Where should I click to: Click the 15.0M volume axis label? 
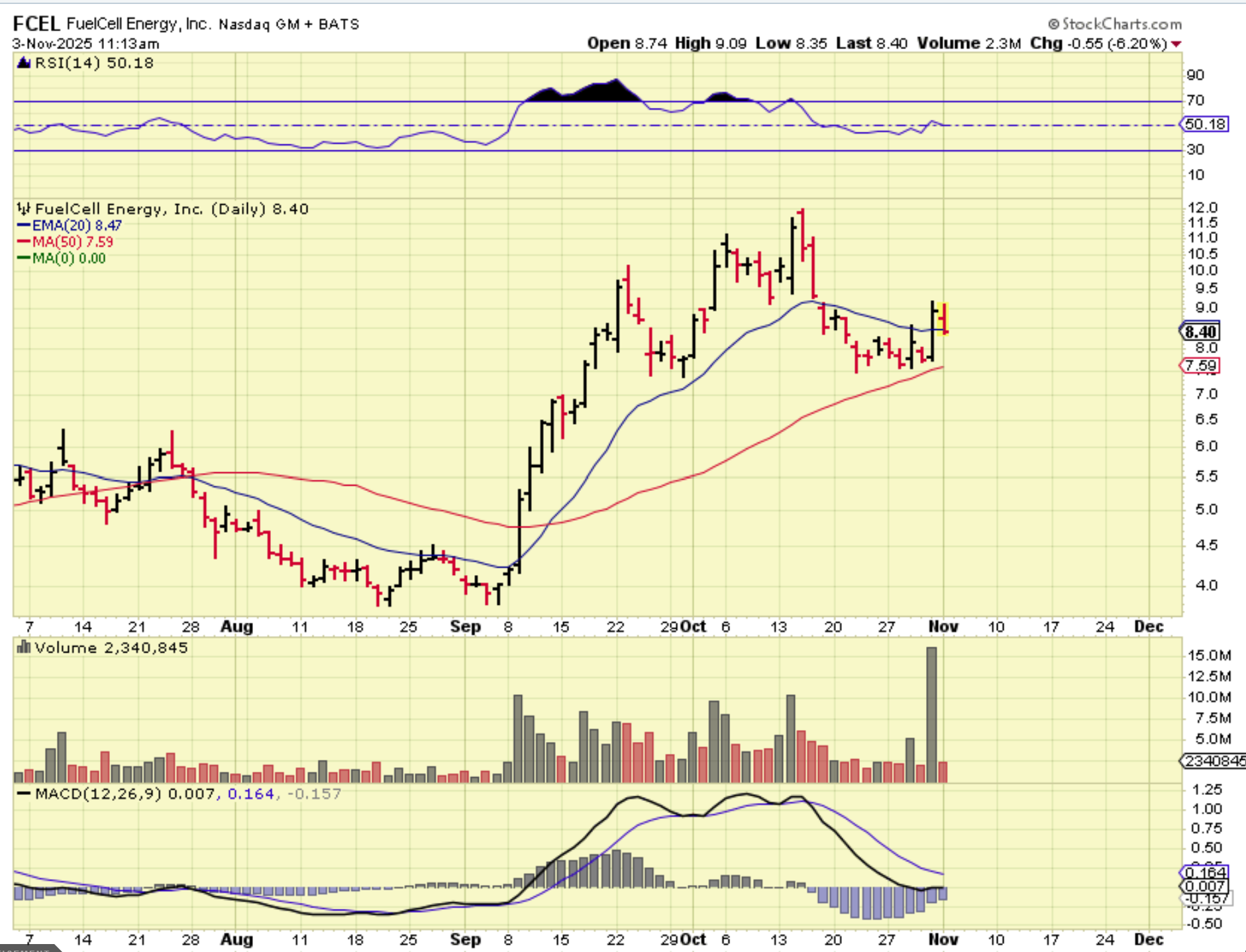point(1210,656)
